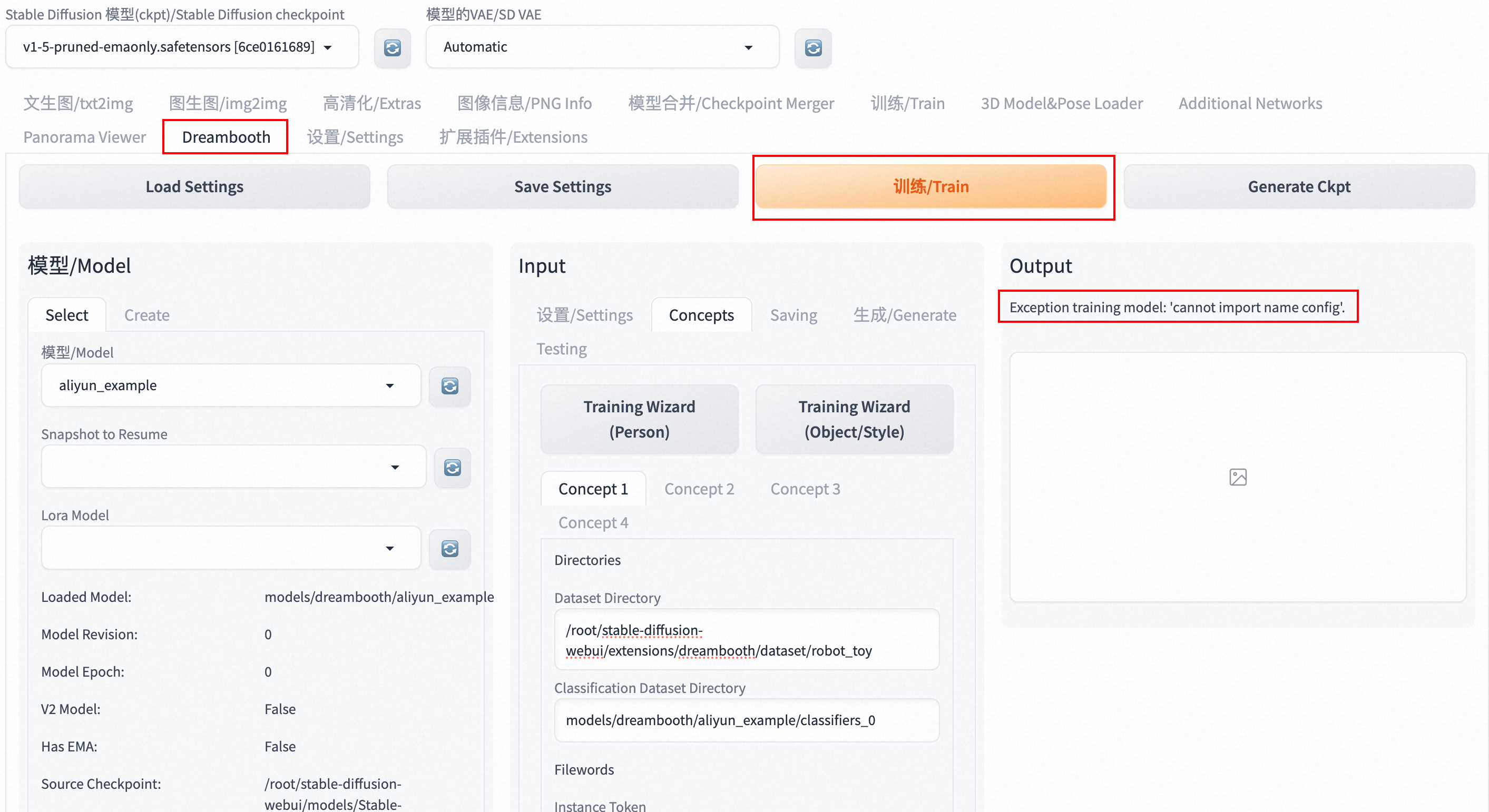Switch to the Create model tab
Image resolution: width=1489 pixels, height=812 pixels.
(146, 315)
